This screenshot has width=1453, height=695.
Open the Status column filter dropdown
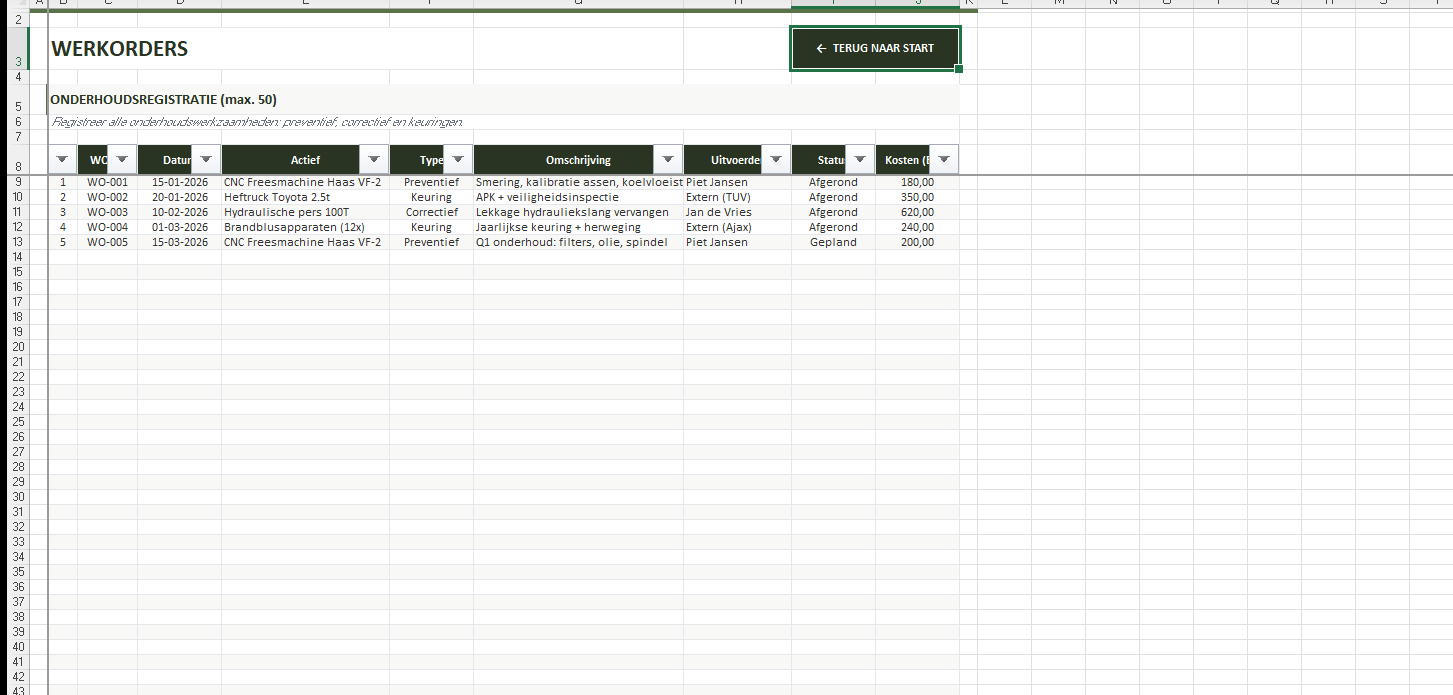coord(860,160)
